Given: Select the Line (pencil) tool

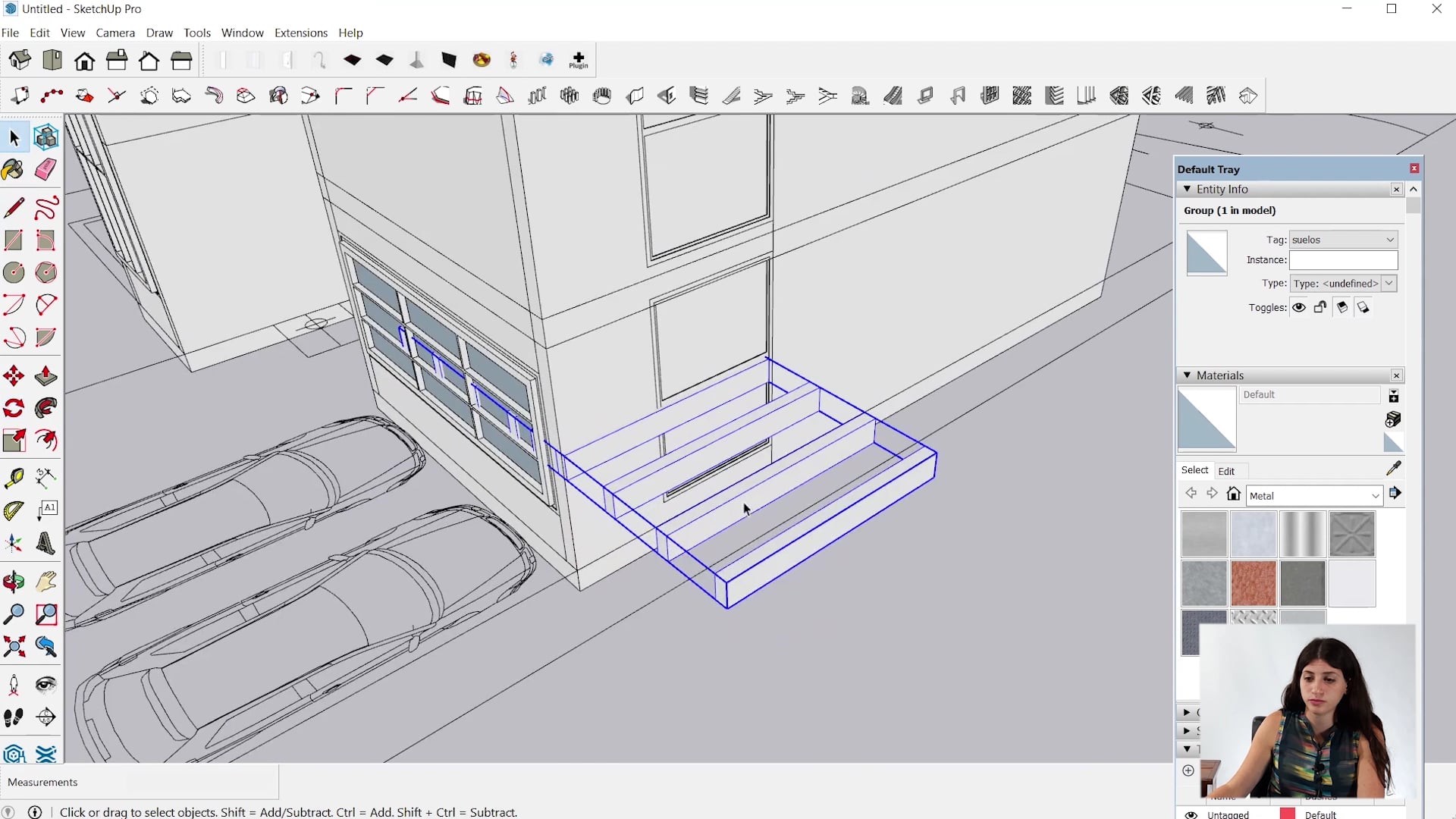Looking at the screenshot, I should (13, 207).
